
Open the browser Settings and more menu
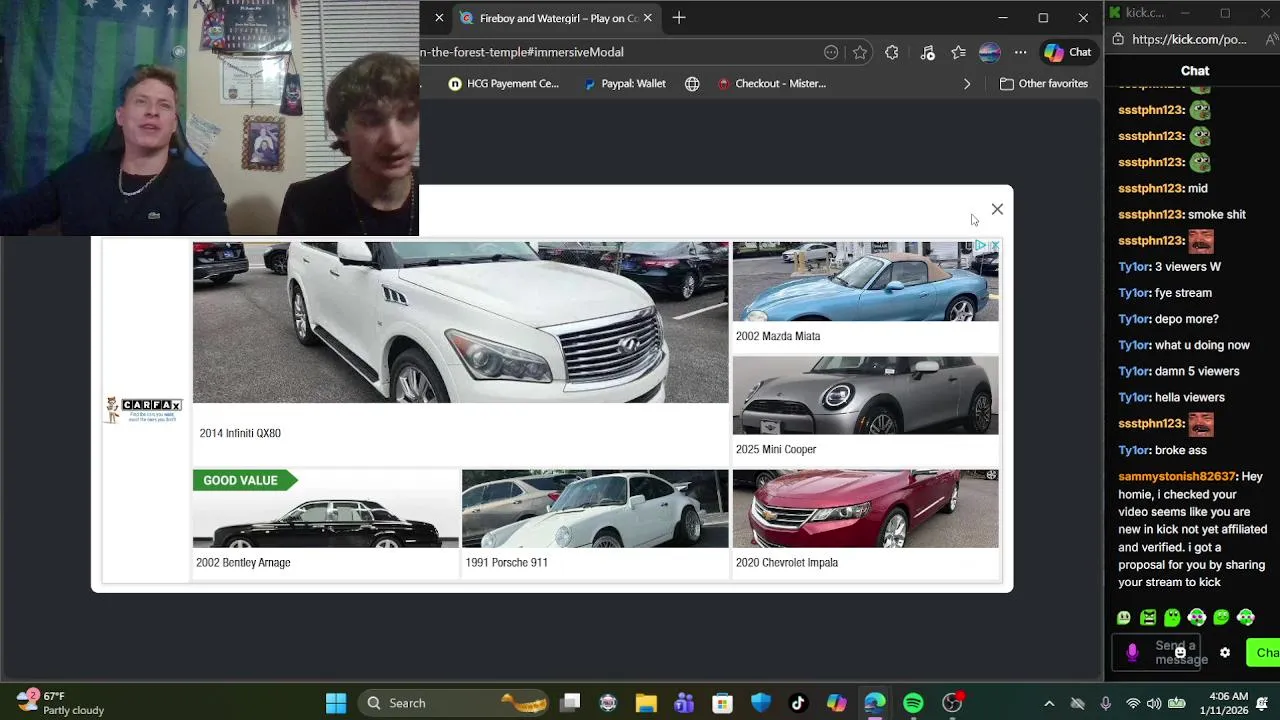(1020, 52)
